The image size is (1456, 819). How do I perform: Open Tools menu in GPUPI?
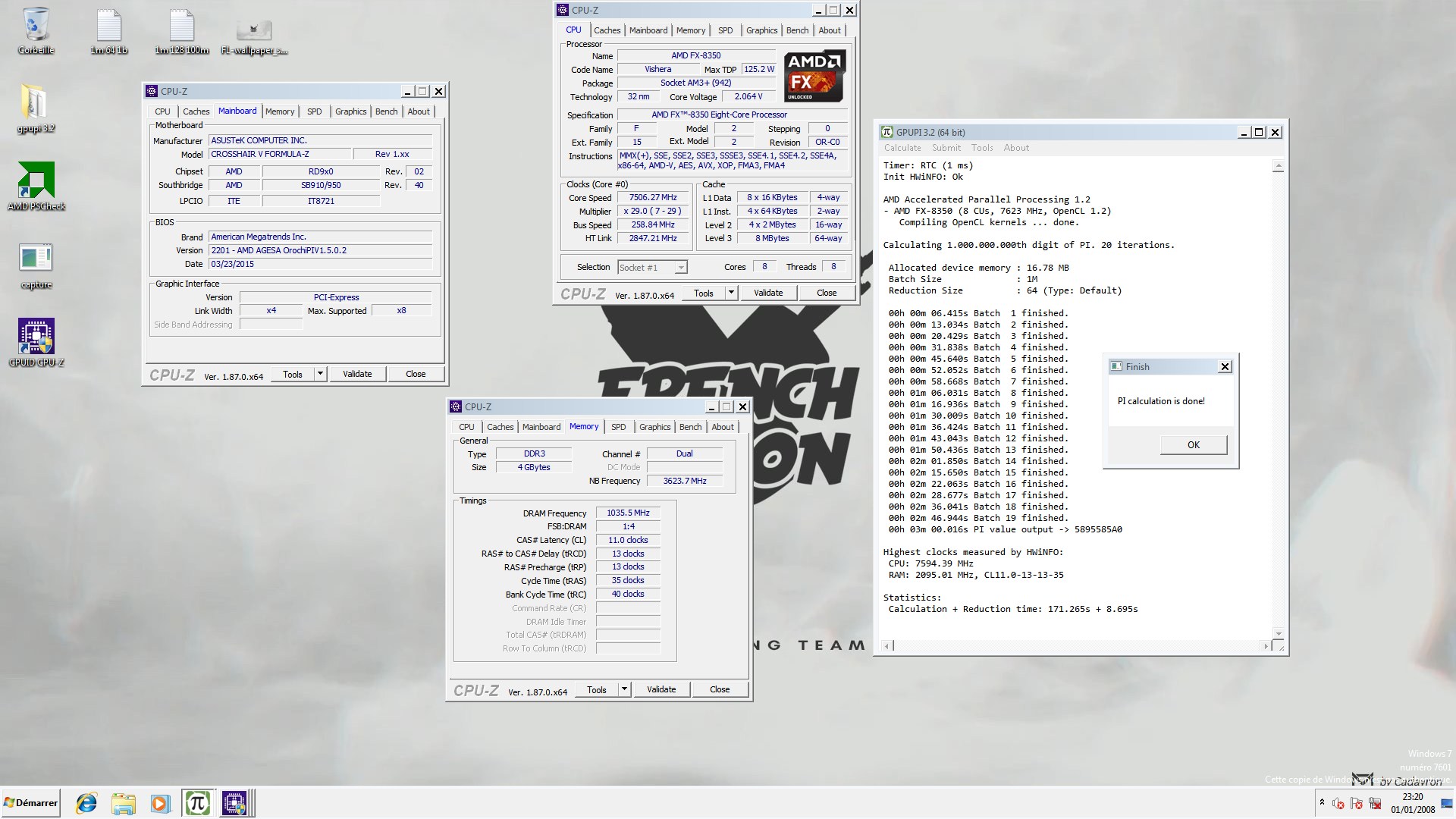click(x=982, y=148)
